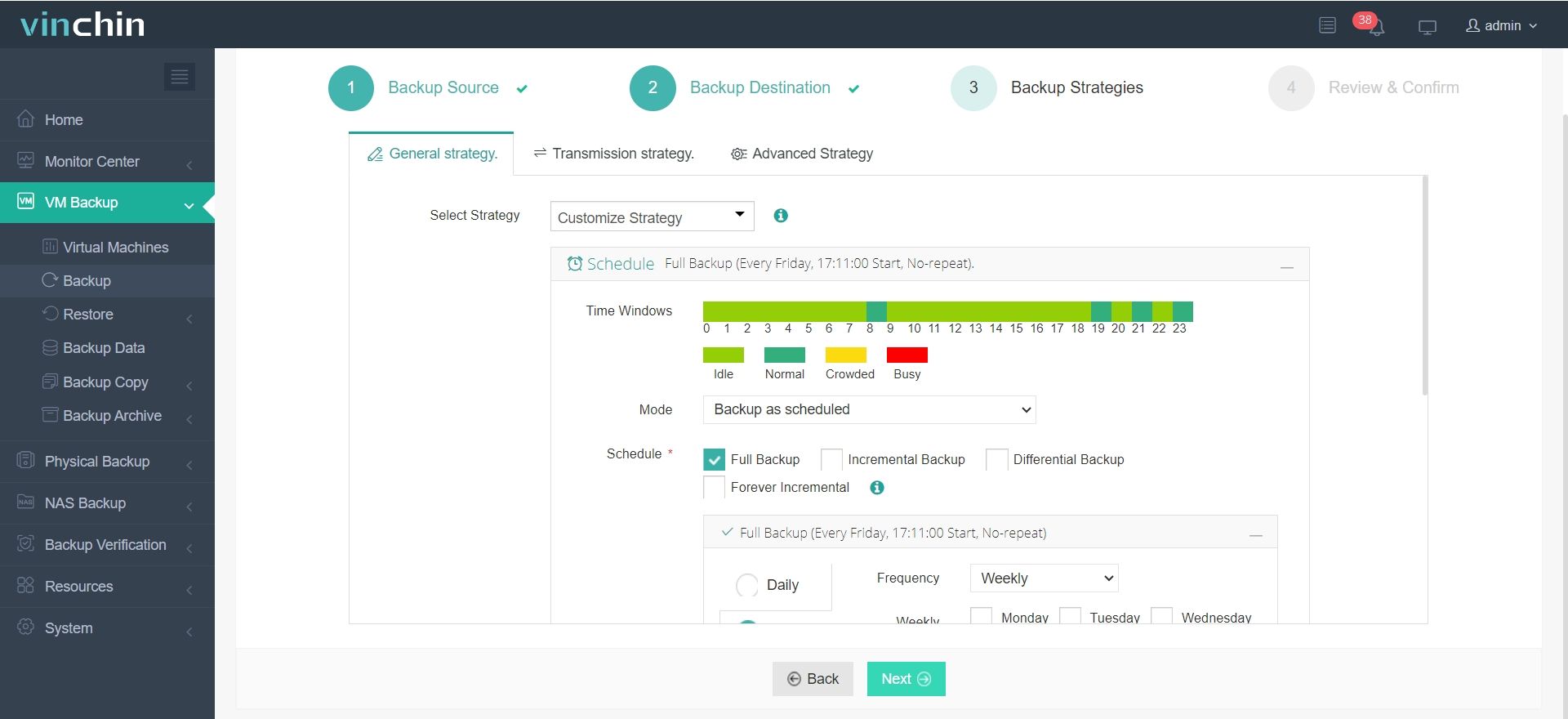This screenshot has height=719, width=1568.
Task: Click the Backup Verification shield icon
Action: (x=25, y=543)
